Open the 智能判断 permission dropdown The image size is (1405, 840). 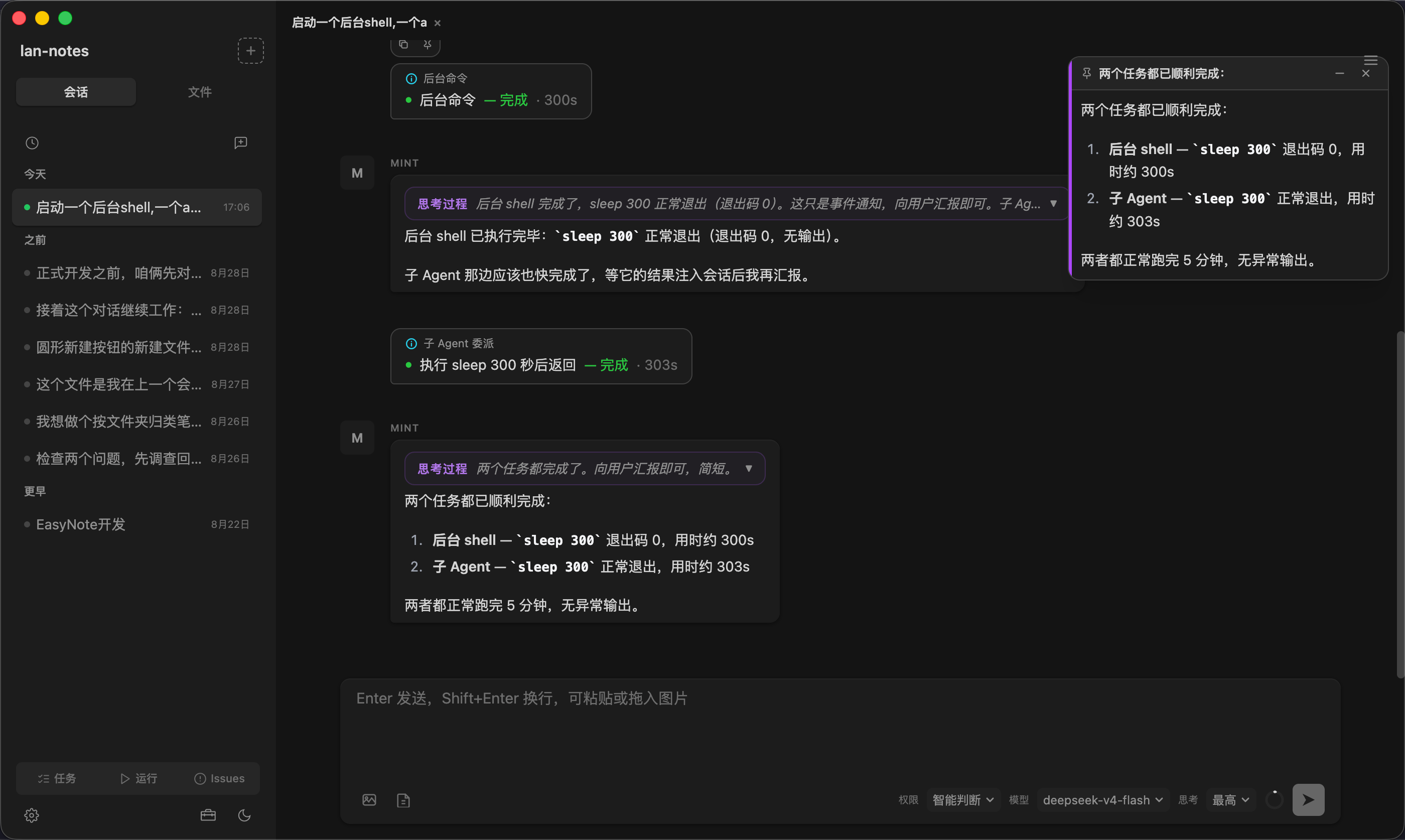pos(963,800)
